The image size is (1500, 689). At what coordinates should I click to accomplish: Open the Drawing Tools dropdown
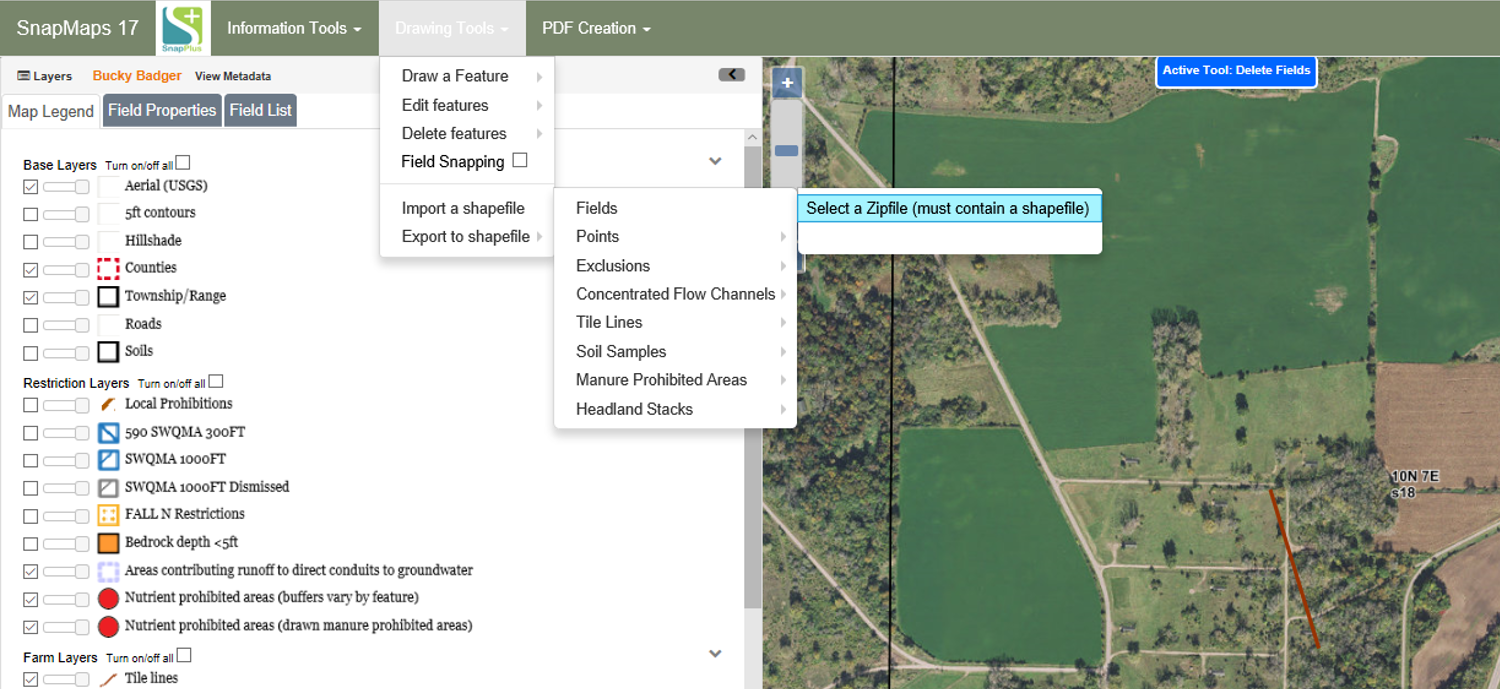coord(452,28)
